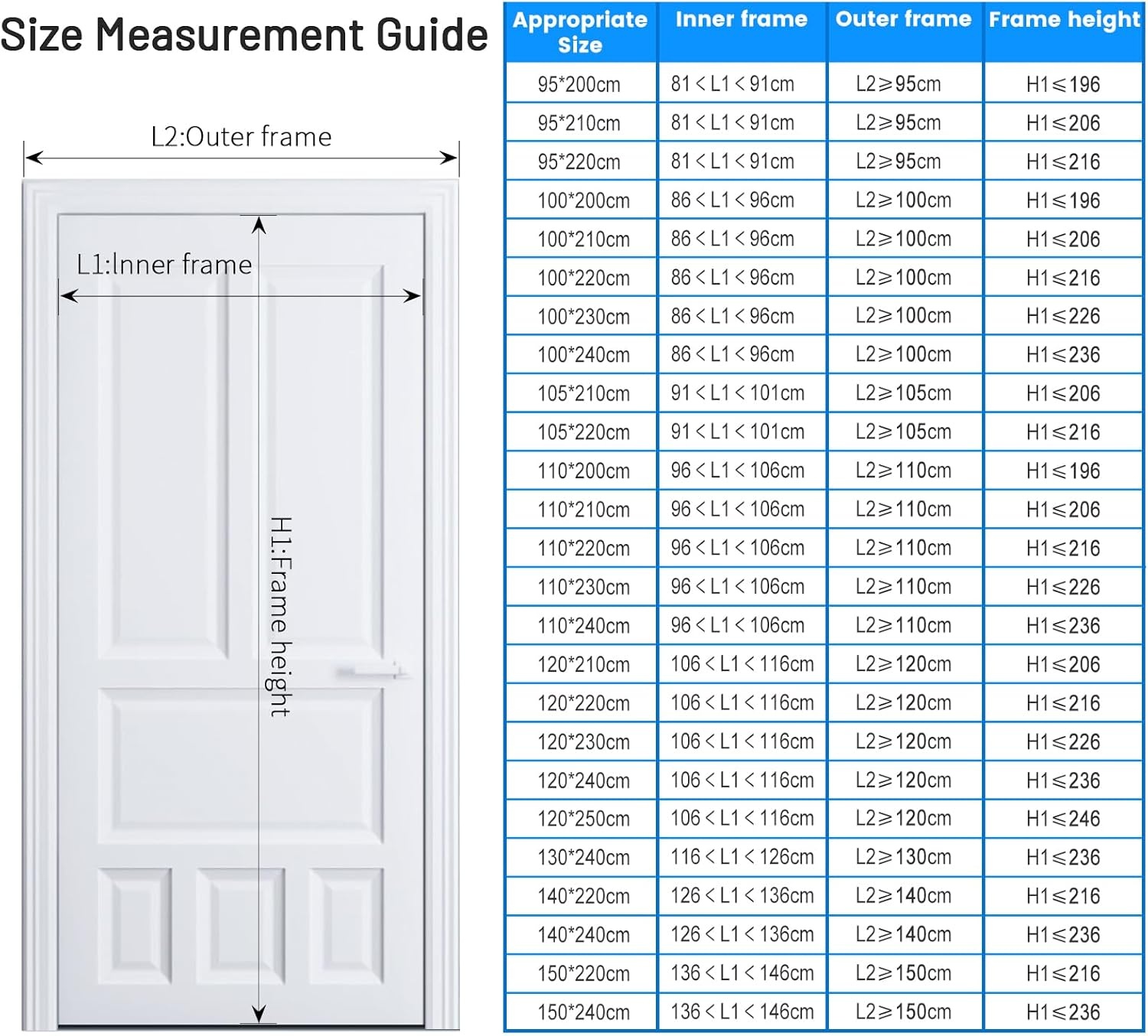Click the Appropriate Size column header
The width and height of the screenshot is (1148, 1036).
coord(580,32)
